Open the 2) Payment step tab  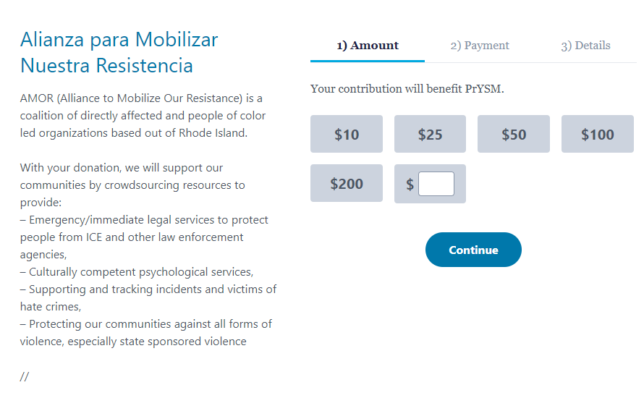pyautogui.click(x=479, y=45)
